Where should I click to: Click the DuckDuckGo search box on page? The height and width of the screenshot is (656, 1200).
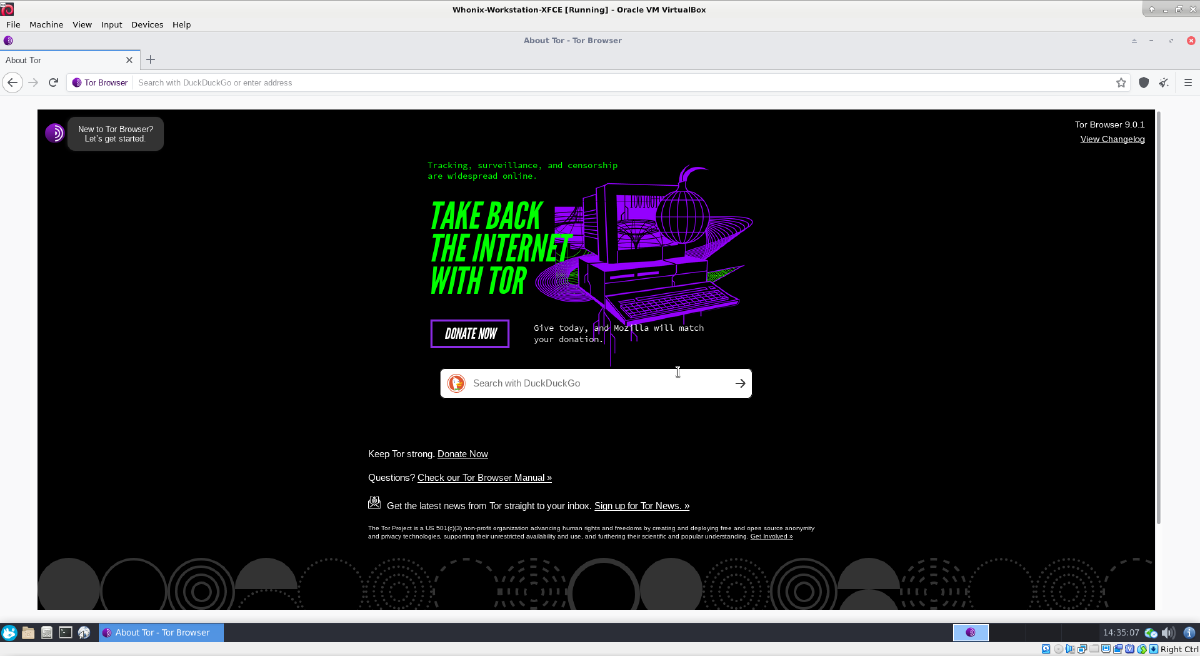pyautogui.click(x=596, y=383)
